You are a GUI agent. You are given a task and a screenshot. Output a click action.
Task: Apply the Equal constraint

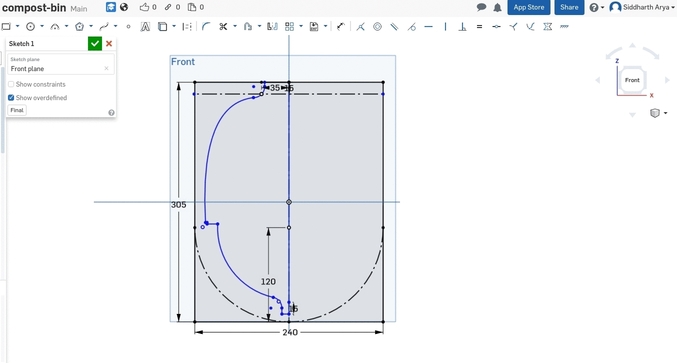coord(479,27)
